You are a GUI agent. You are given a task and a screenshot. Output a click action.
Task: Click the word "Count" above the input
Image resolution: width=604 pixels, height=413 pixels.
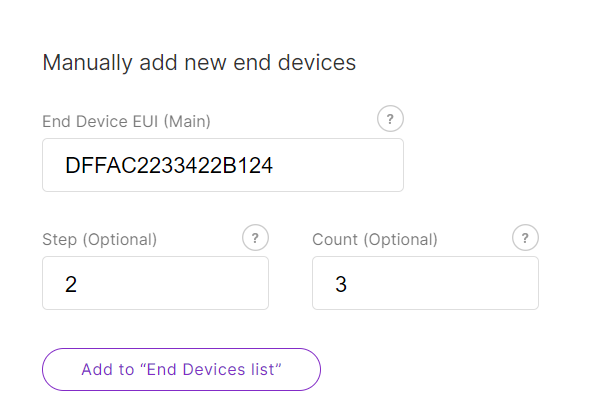[x=335, y=240]
